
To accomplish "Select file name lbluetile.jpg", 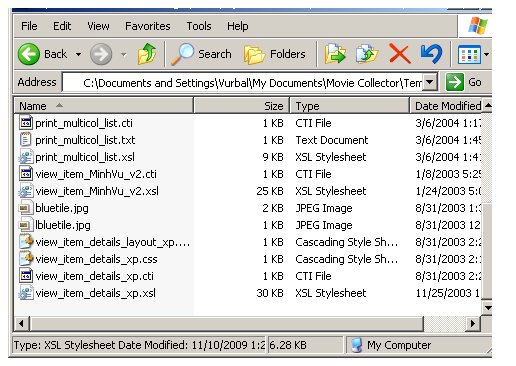I will [x=63, y=225].
